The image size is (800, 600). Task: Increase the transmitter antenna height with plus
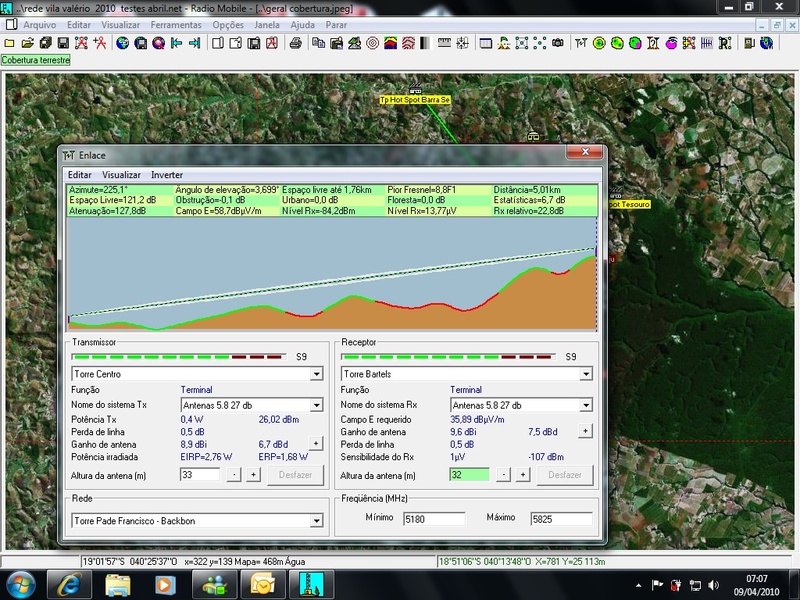[x=253, y=475]
